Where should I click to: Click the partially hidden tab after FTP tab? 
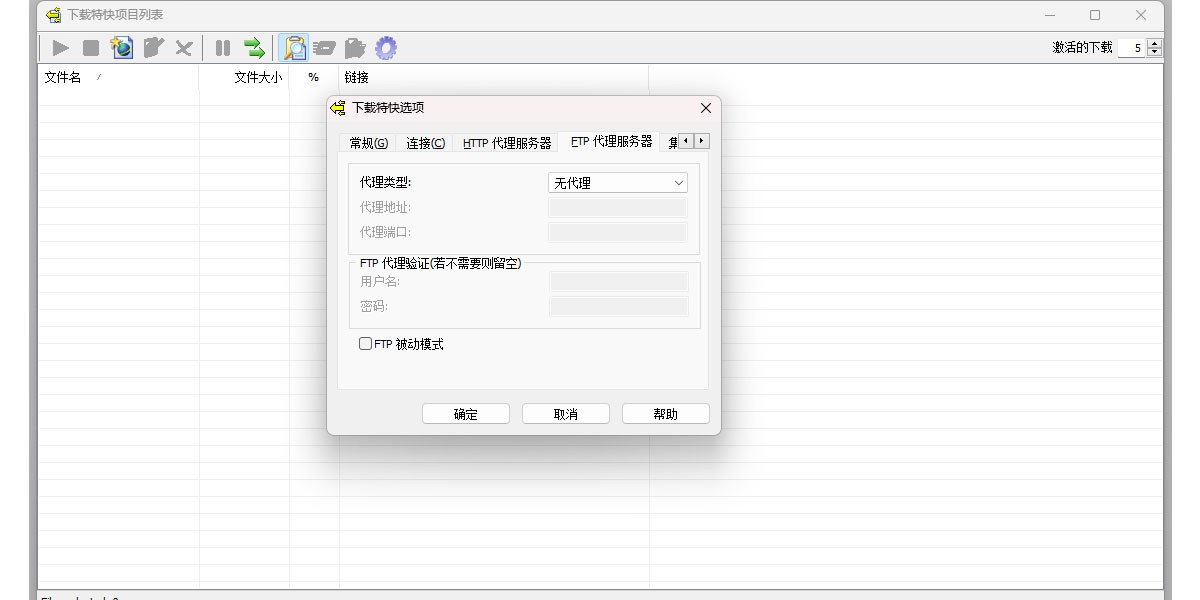(672, 142)
